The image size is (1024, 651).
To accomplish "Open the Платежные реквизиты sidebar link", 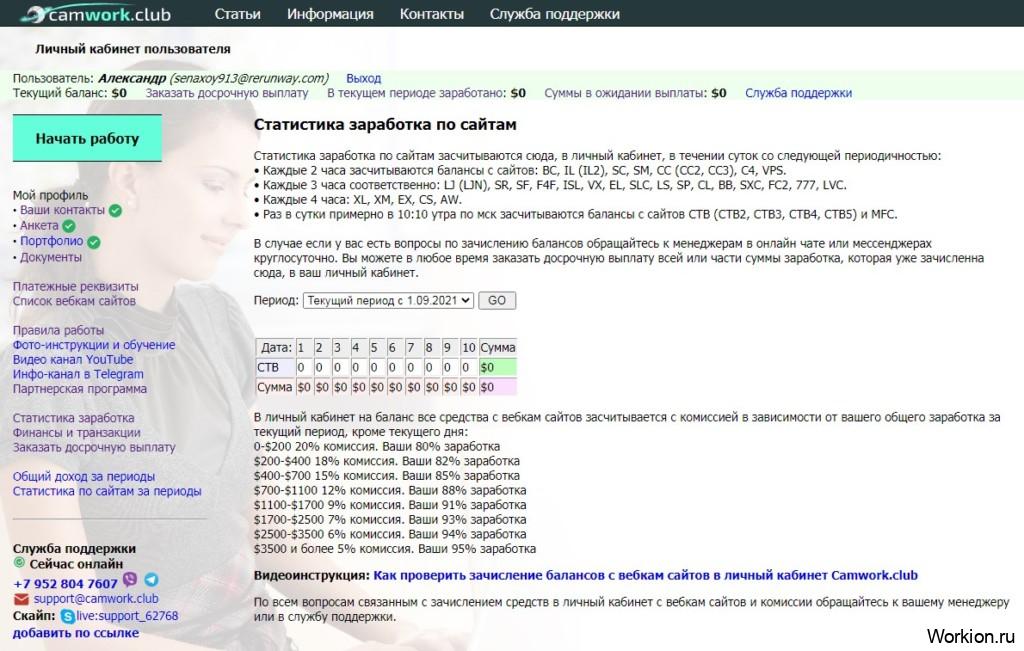I will [x=76, y=286].
